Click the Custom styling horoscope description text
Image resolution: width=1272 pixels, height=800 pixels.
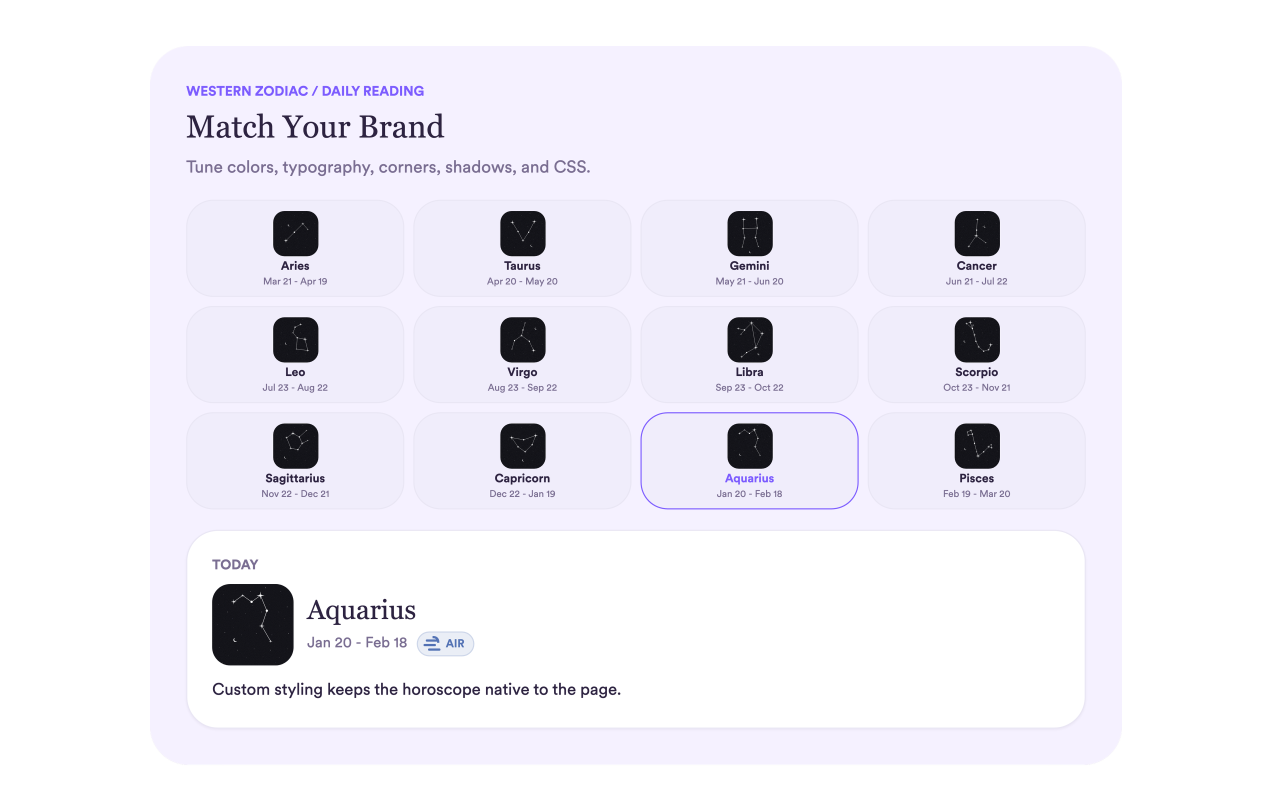coord(417,689)
